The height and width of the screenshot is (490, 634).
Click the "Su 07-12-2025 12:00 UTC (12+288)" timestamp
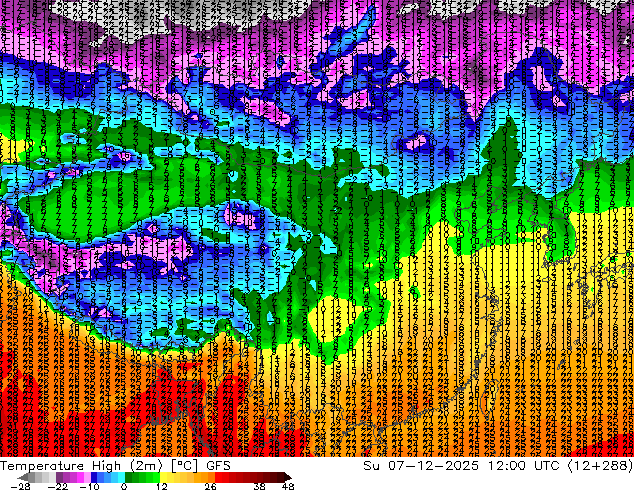tap(498, 466)
